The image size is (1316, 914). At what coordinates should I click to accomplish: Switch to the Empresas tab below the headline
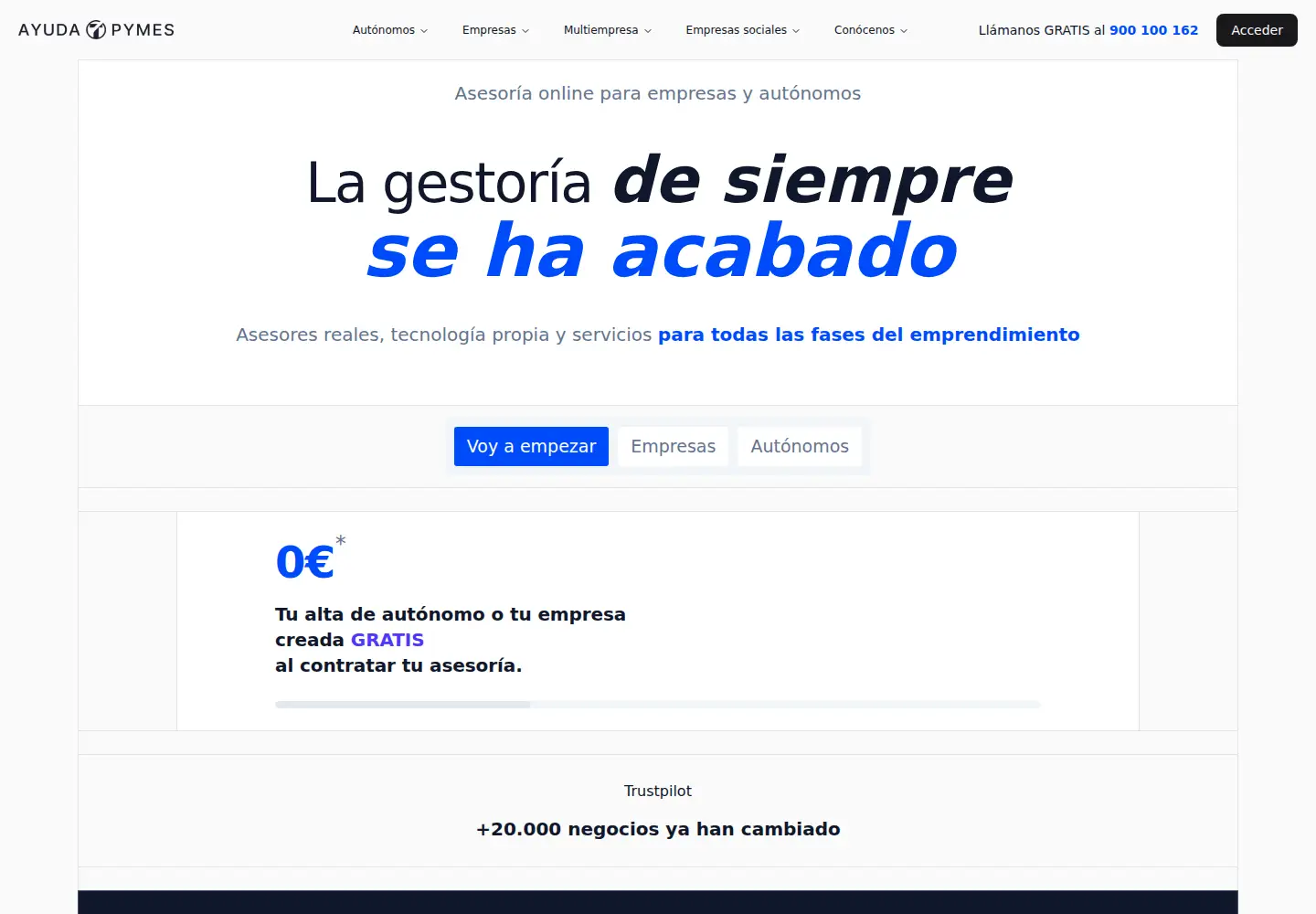pos(674,446)
